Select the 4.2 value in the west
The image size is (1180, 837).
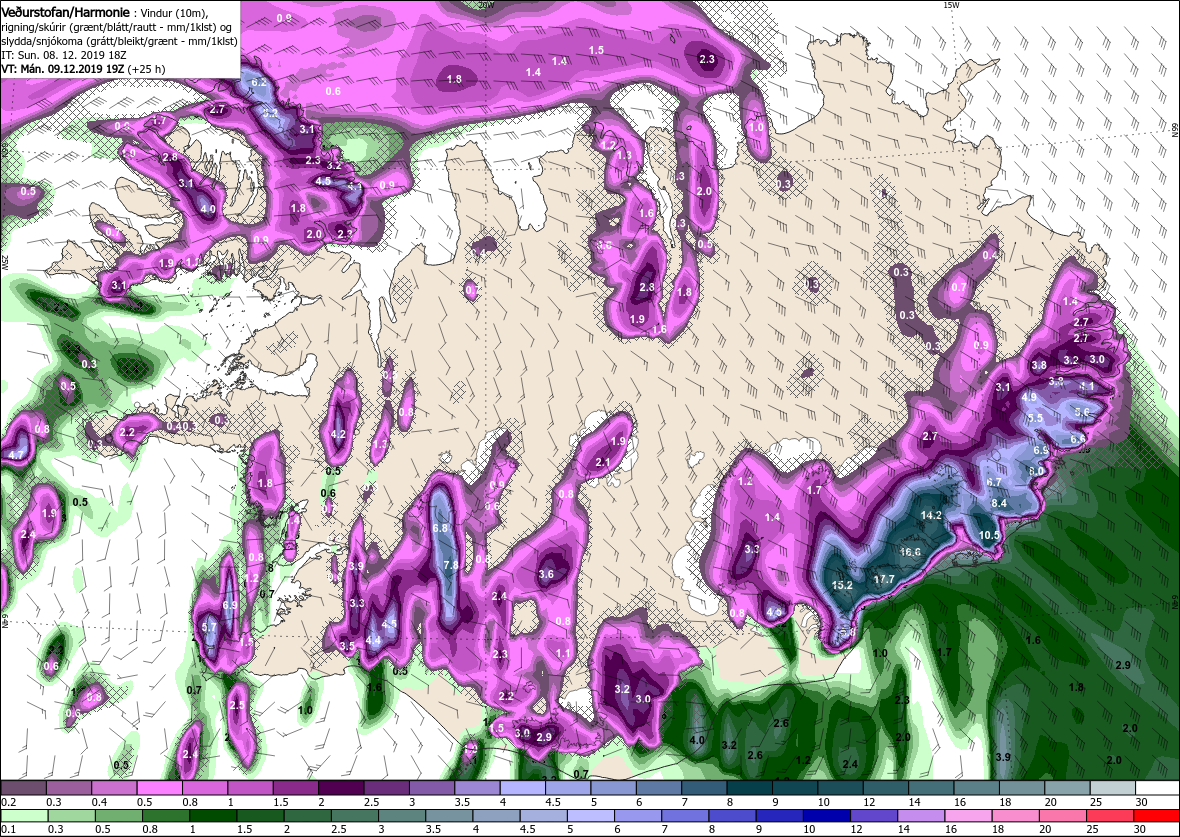(338, 434)
